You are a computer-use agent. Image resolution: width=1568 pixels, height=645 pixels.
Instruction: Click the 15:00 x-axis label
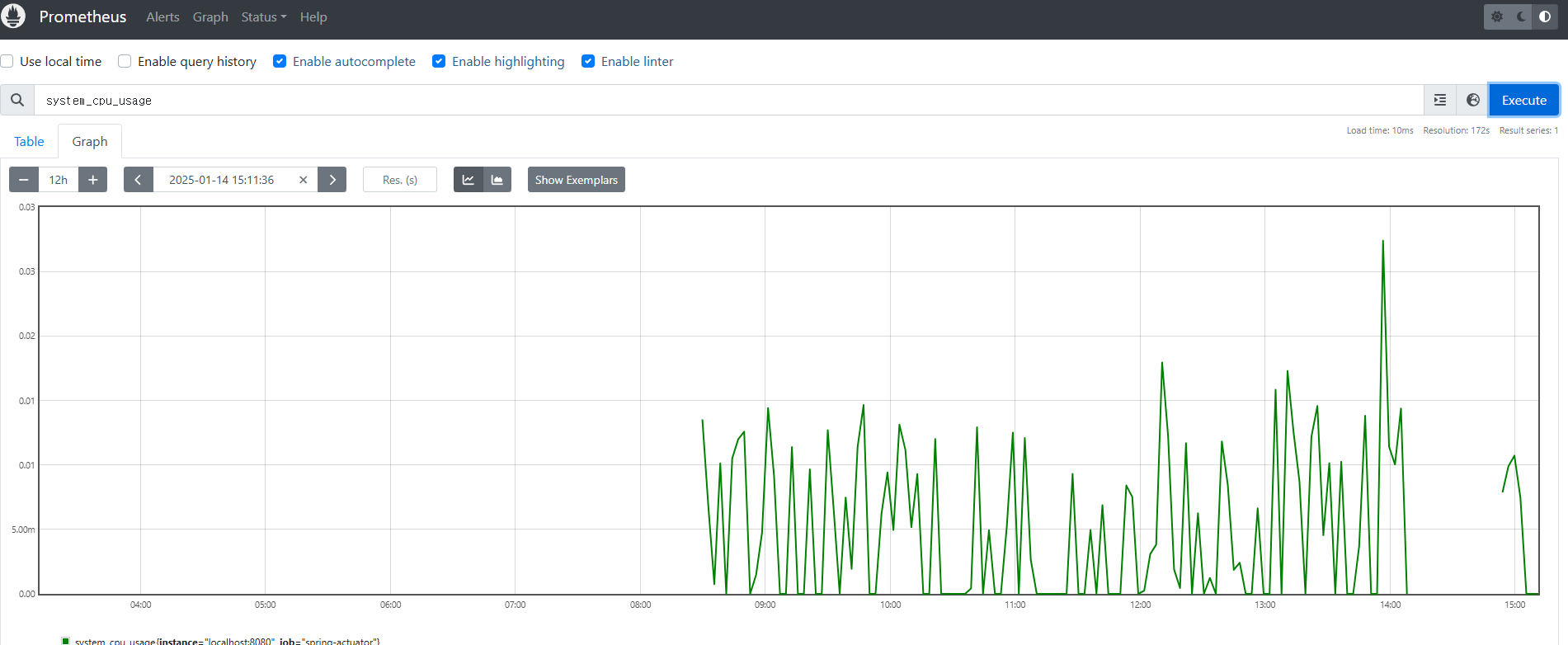click(1514, 605)
